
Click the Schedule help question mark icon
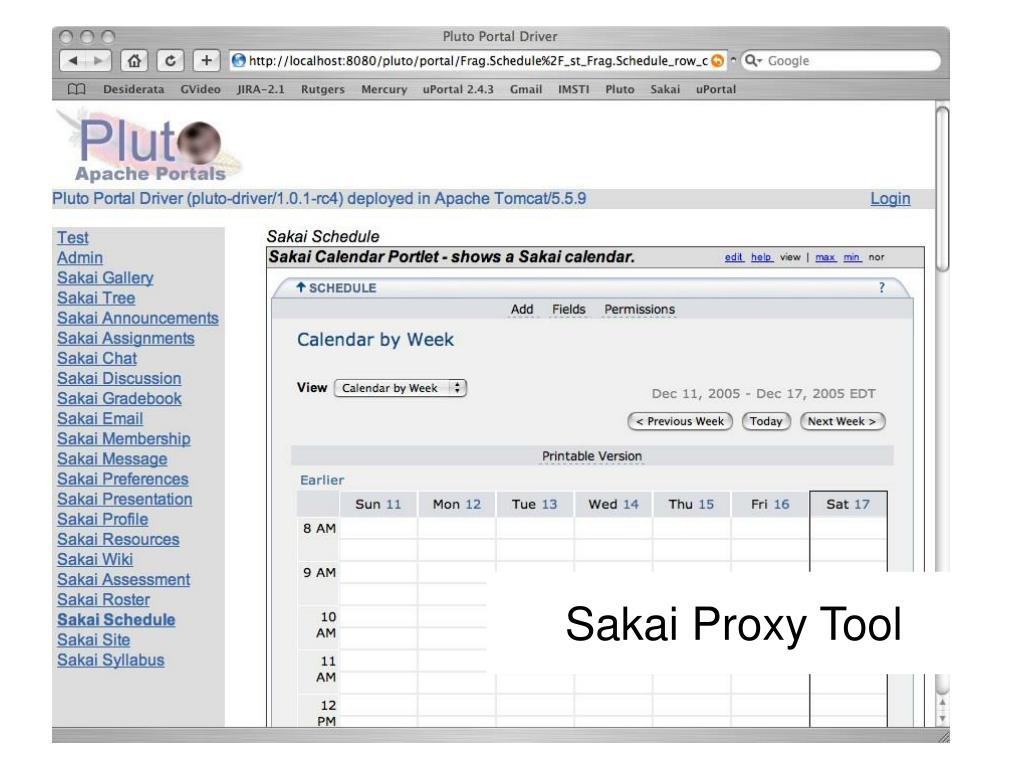coord(881,287)
